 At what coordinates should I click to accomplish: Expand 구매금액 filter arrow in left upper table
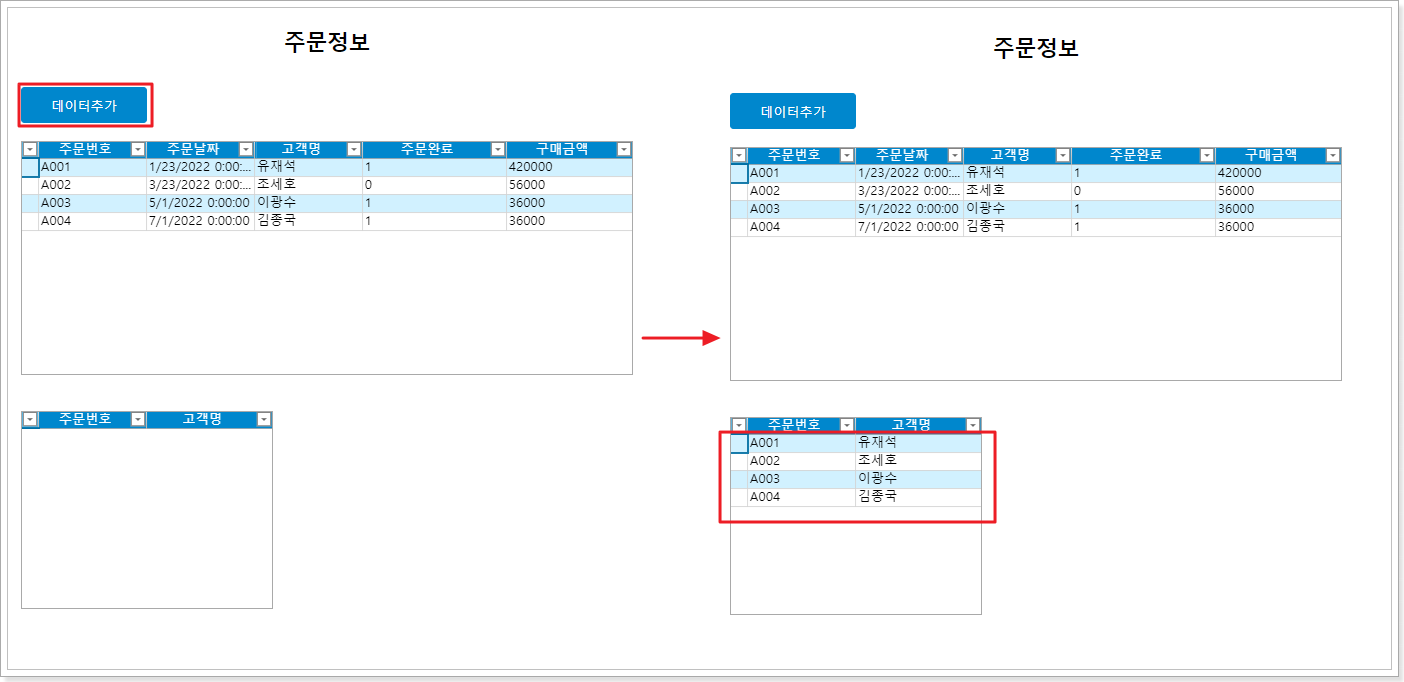pyautogui.click(x=624, y=150)
